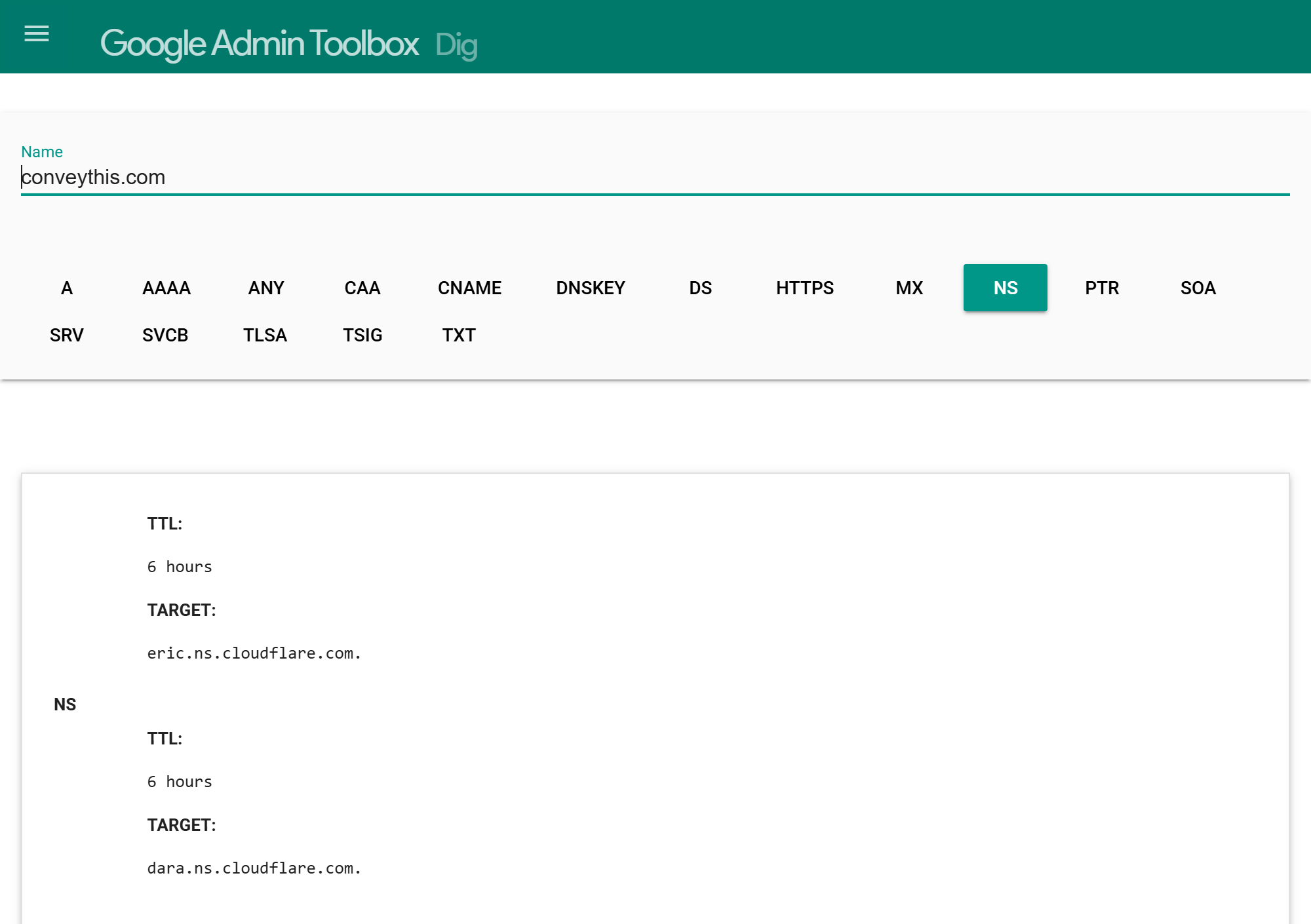Select the SVCB record type
Viewport: 1311px width, 924px height.
click(x=165, y=335)
